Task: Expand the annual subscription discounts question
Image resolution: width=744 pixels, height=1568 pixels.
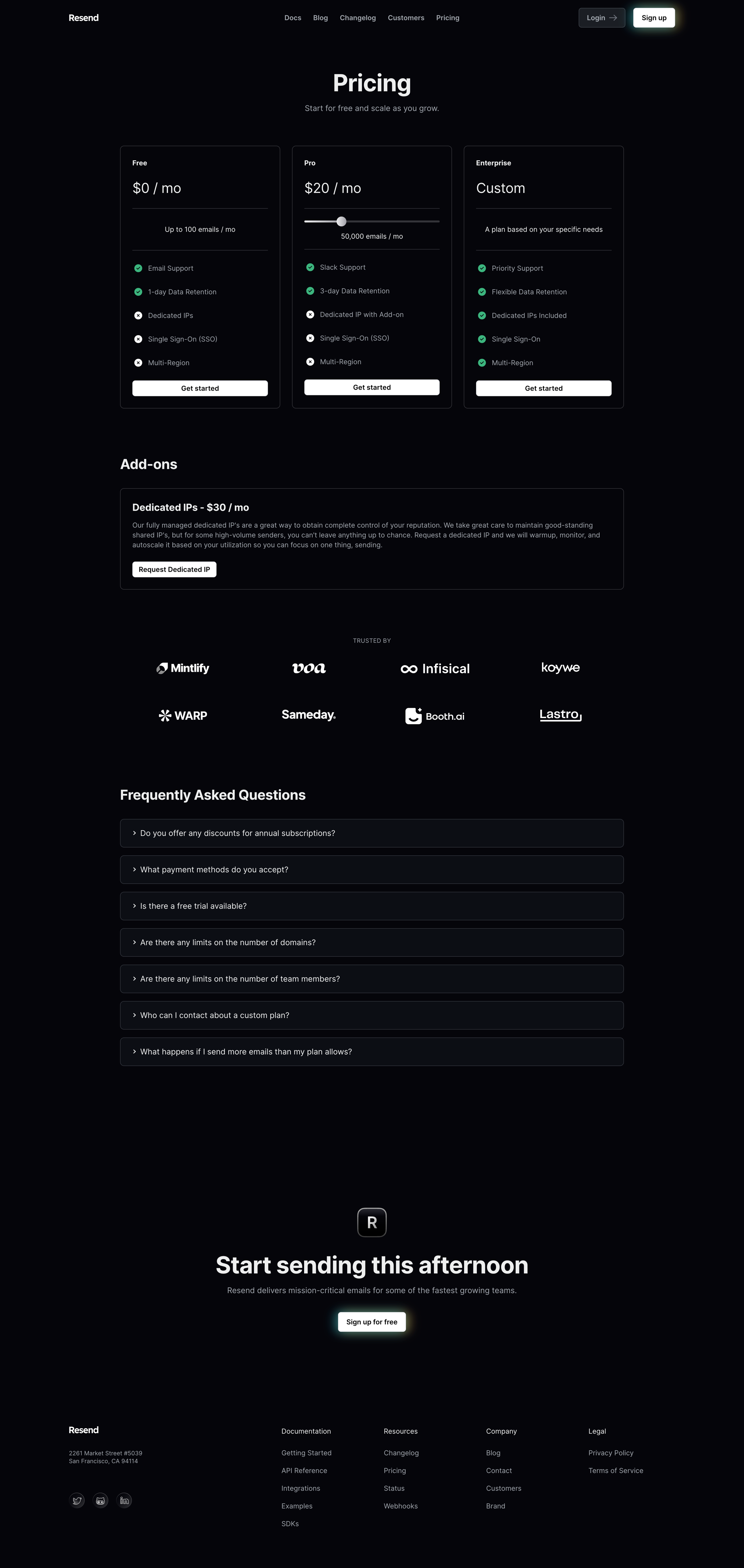Action: pyautogui.click(x=372, y=833)
